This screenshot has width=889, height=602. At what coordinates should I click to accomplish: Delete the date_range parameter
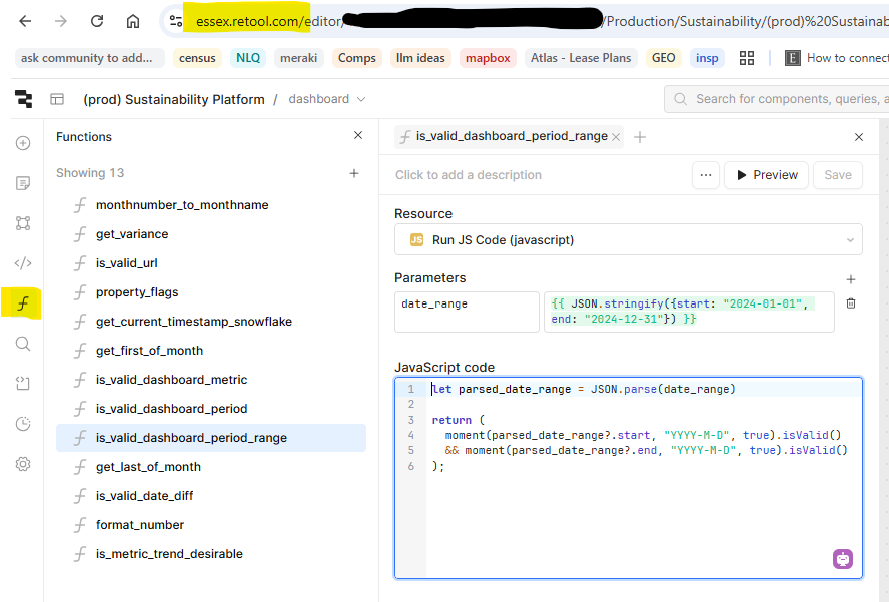tap(850, 303)
